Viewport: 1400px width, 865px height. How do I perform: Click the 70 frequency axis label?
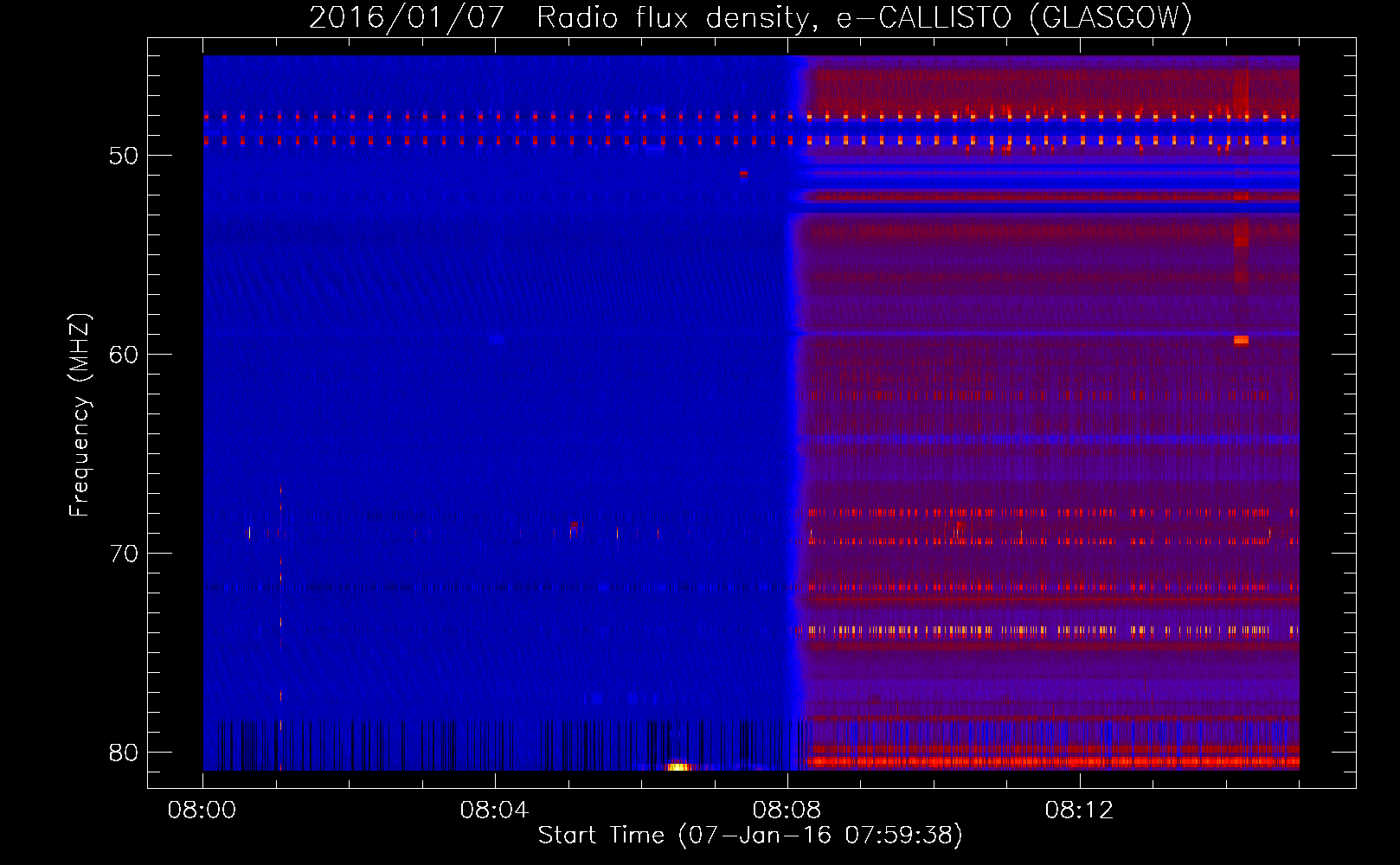pos(124,554)
